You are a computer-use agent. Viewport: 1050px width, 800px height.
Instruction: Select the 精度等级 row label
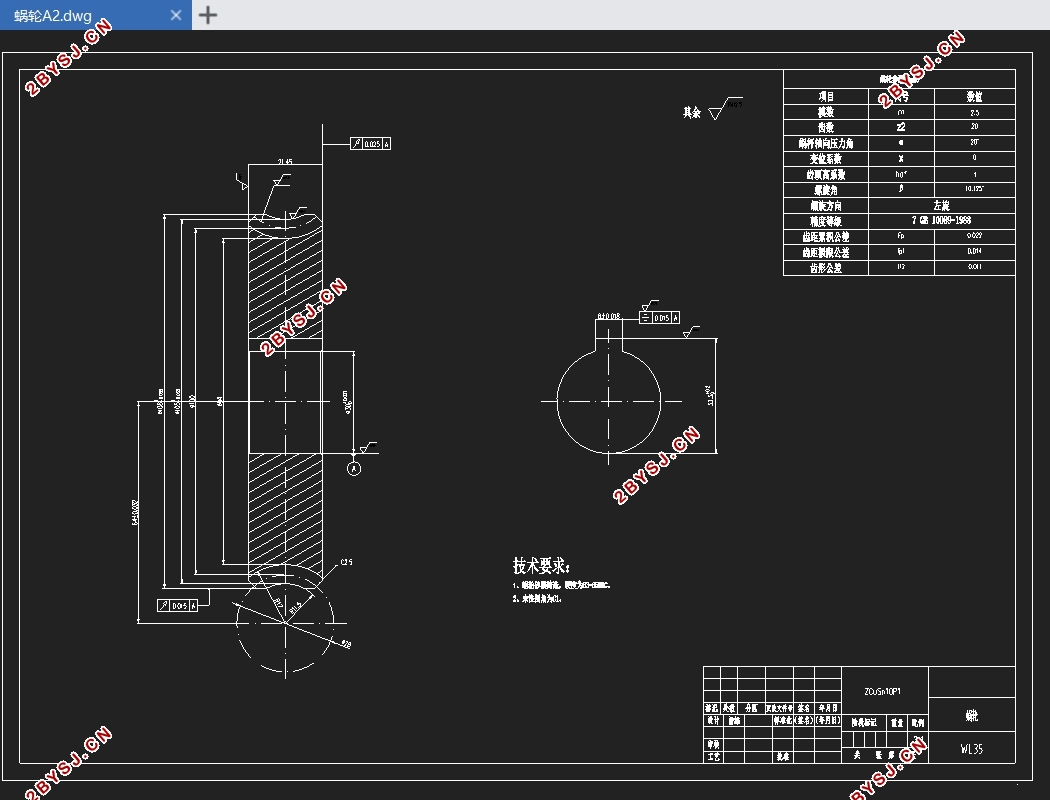pyautogui.click(x=826, y=221)
